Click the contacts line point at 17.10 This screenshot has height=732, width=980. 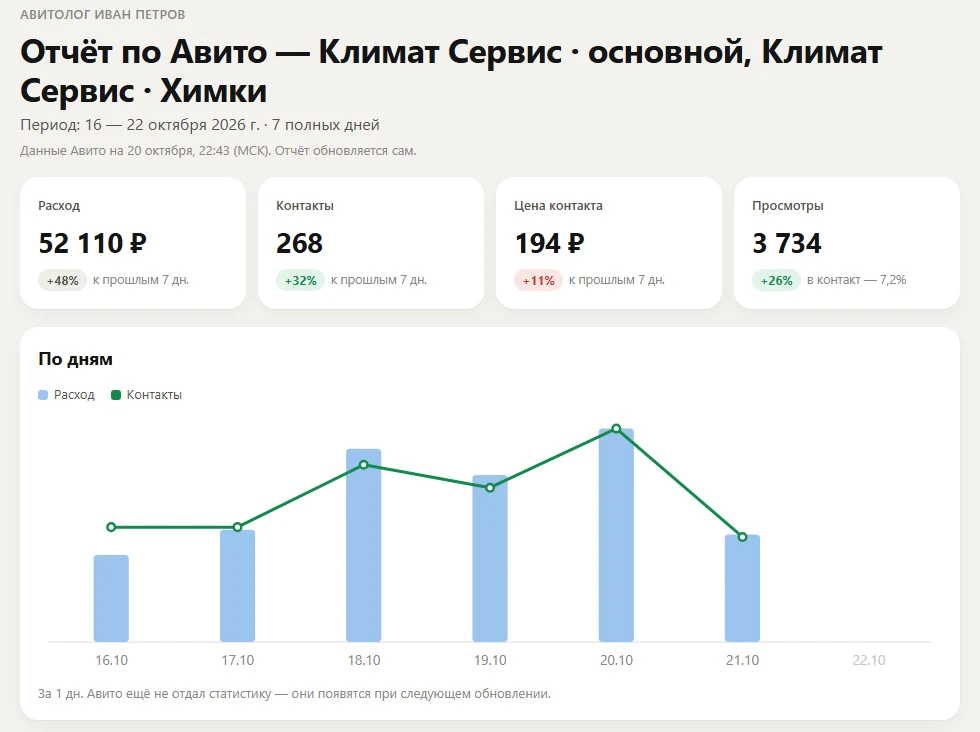pos(238,527)
